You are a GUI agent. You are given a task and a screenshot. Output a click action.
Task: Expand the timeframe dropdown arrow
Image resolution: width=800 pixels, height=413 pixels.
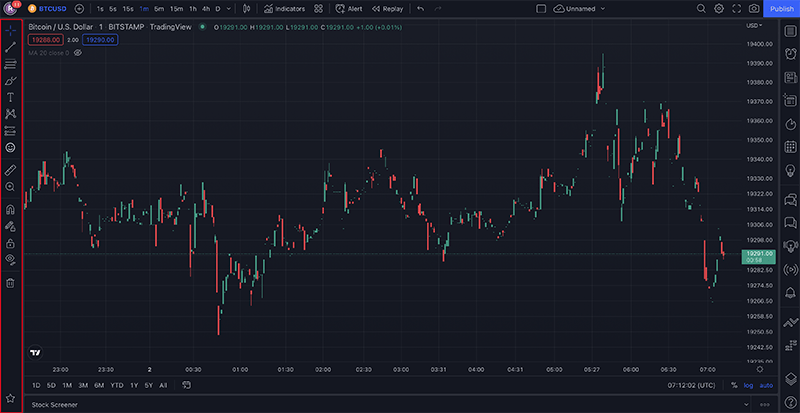point(228,9)
